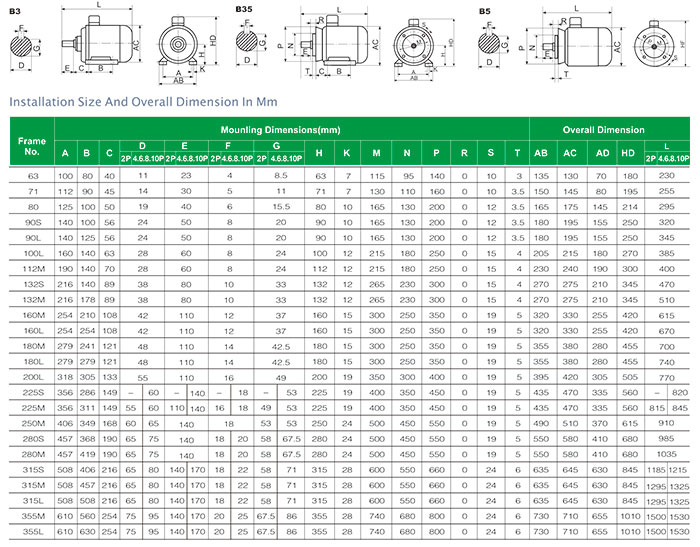
Task: Click L value 1035 in the 280M row
Action: coord(666,454)
